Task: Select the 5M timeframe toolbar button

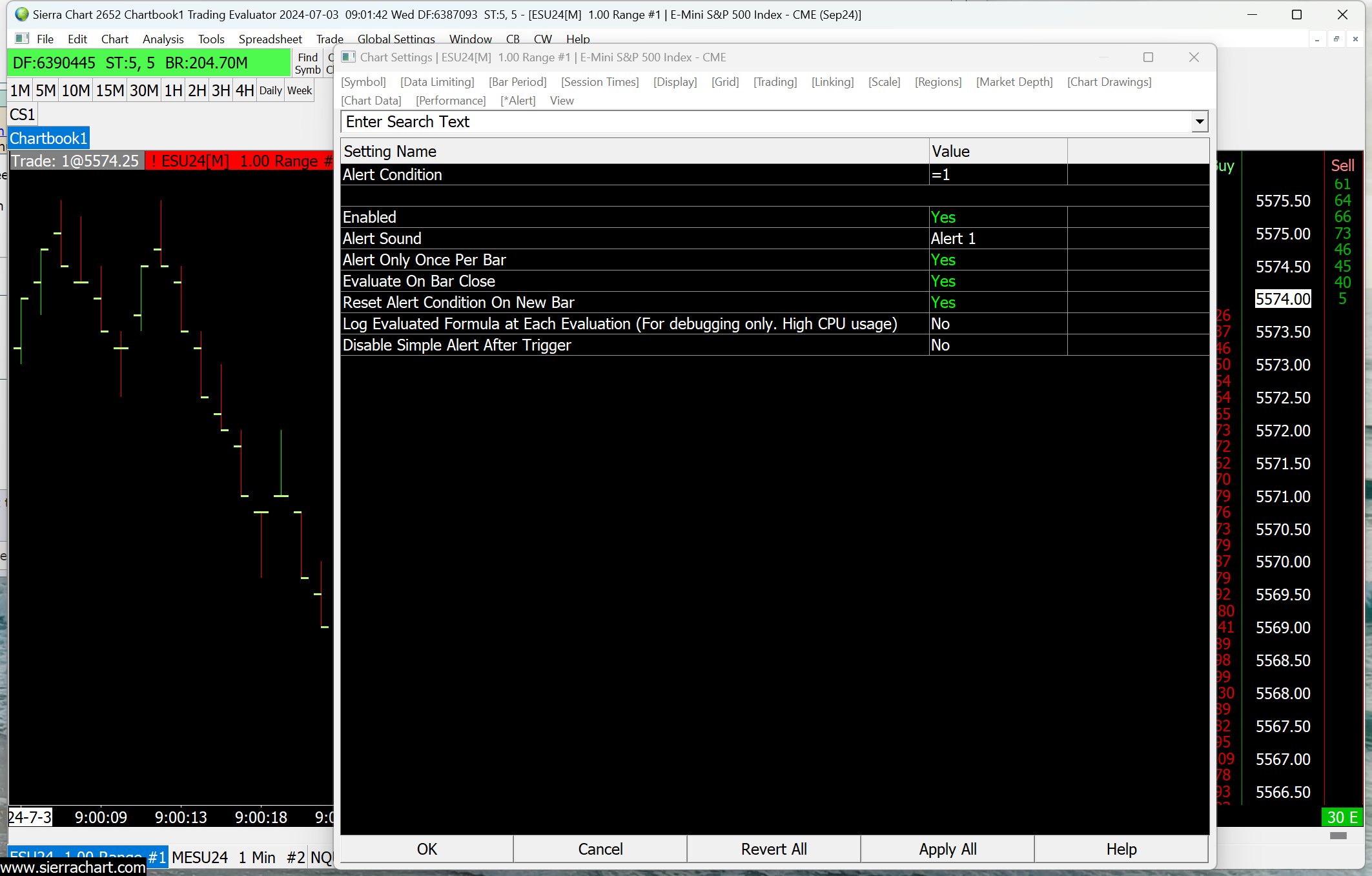Action: tap(45, 90)
